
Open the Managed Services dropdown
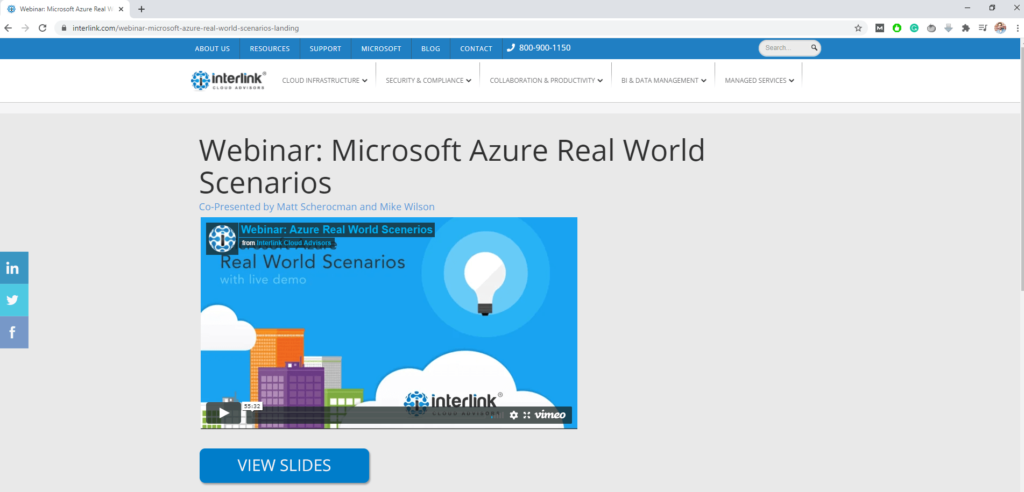coord(759,81)
